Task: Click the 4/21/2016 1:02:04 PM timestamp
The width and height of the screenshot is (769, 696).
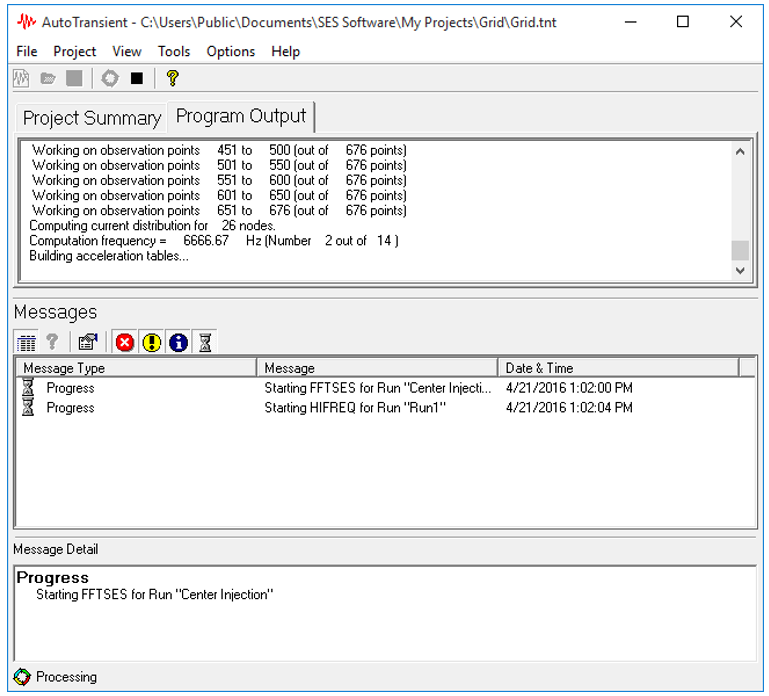Action: click(x=569, y=408)
